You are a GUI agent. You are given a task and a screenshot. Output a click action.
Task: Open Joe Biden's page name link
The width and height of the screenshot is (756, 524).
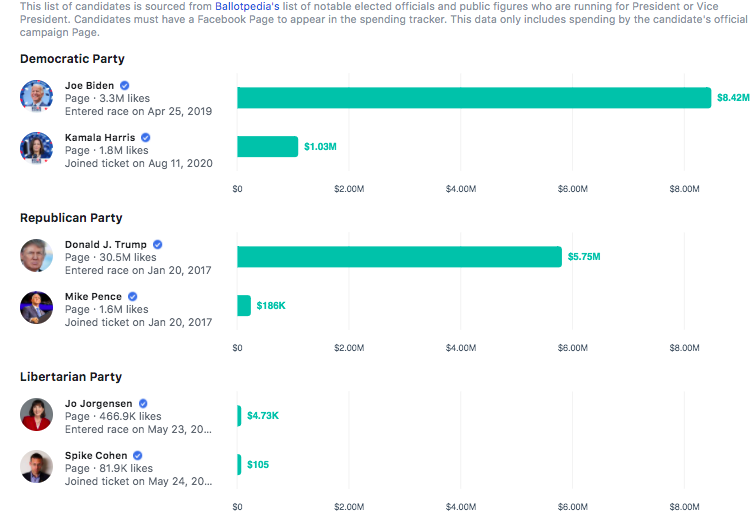point(89,86)
